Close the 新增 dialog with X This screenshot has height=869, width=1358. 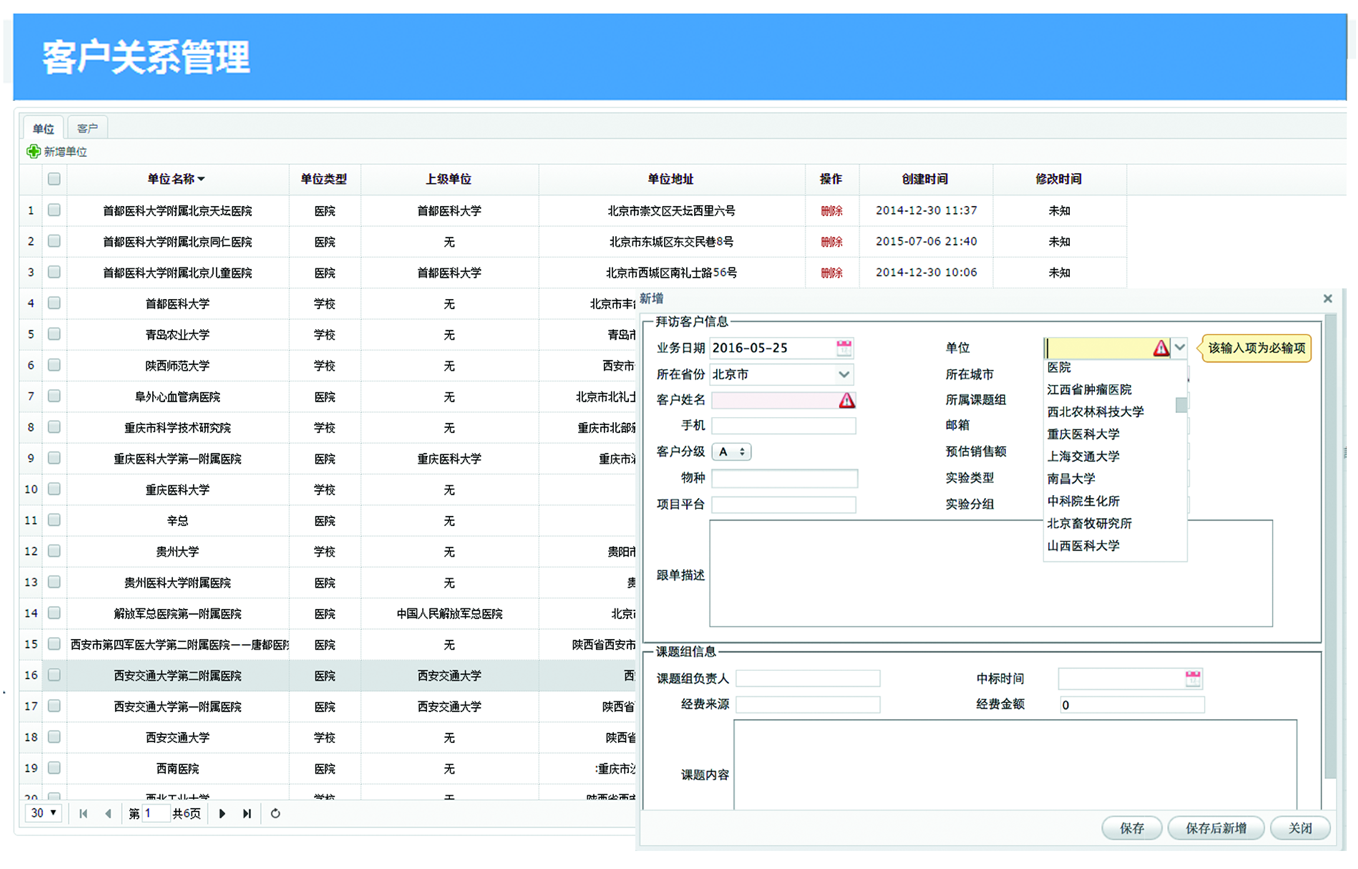(1327, 298)
